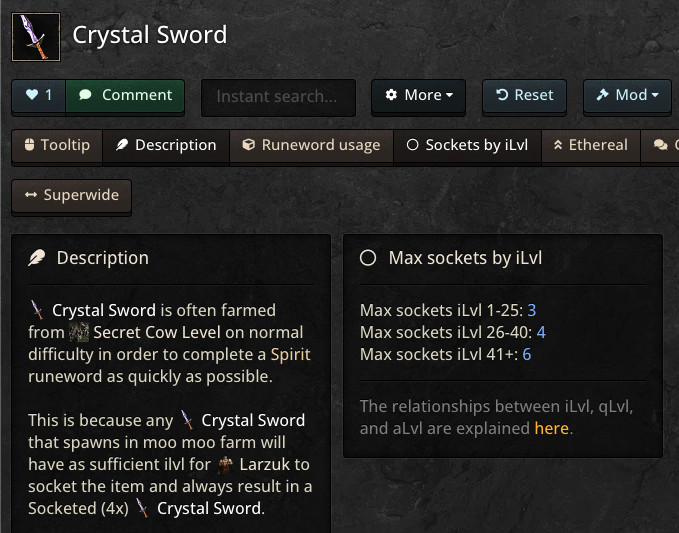Click the max sockets value 6
The image size is (679, 533).
pyautogui.click(x=526, y=354)
